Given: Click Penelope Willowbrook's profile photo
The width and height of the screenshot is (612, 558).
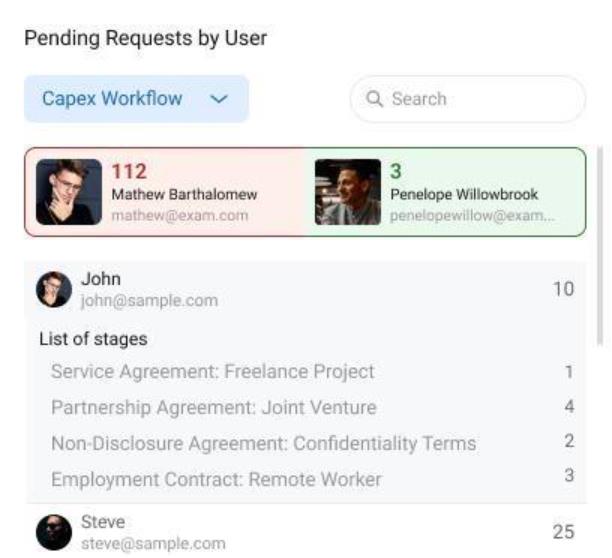Looking at the screenshot, I should coord(347,192).
